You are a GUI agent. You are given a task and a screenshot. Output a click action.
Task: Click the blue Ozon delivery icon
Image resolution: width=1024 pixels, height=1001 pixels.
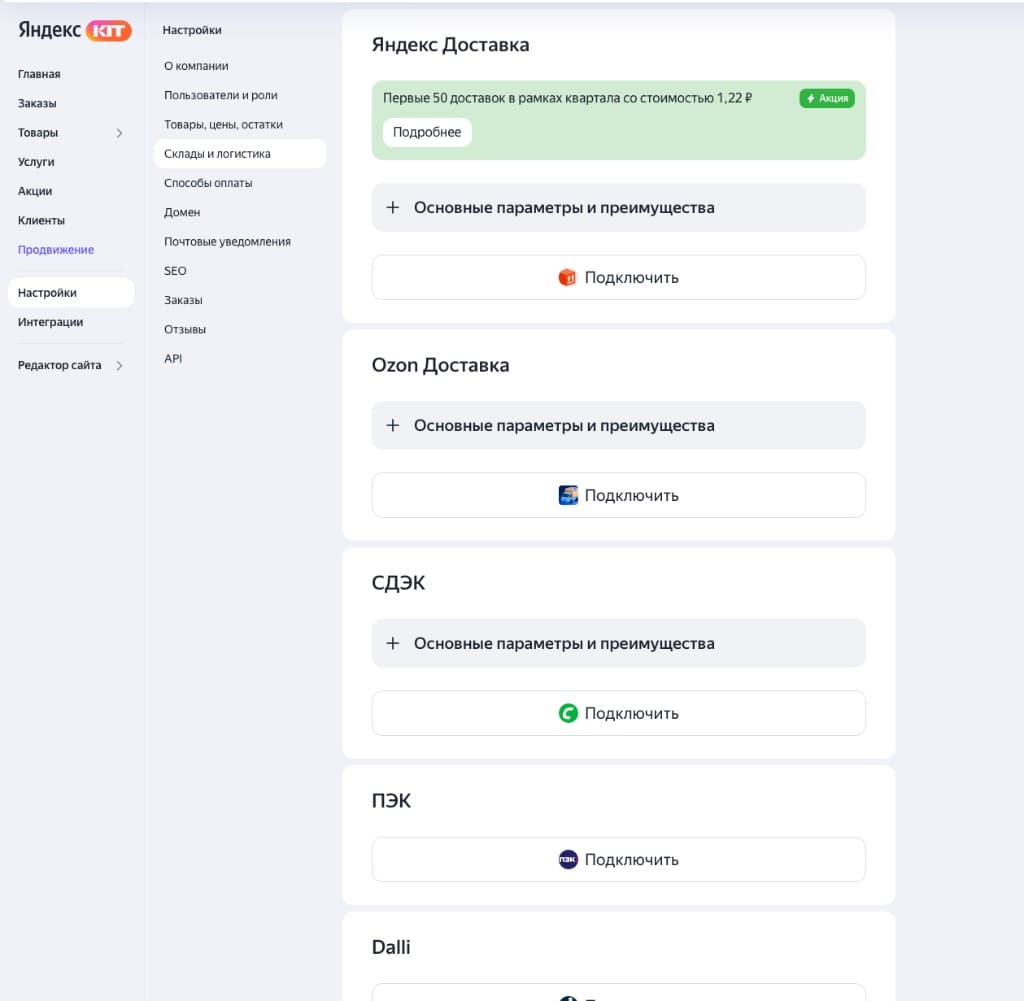568,495
